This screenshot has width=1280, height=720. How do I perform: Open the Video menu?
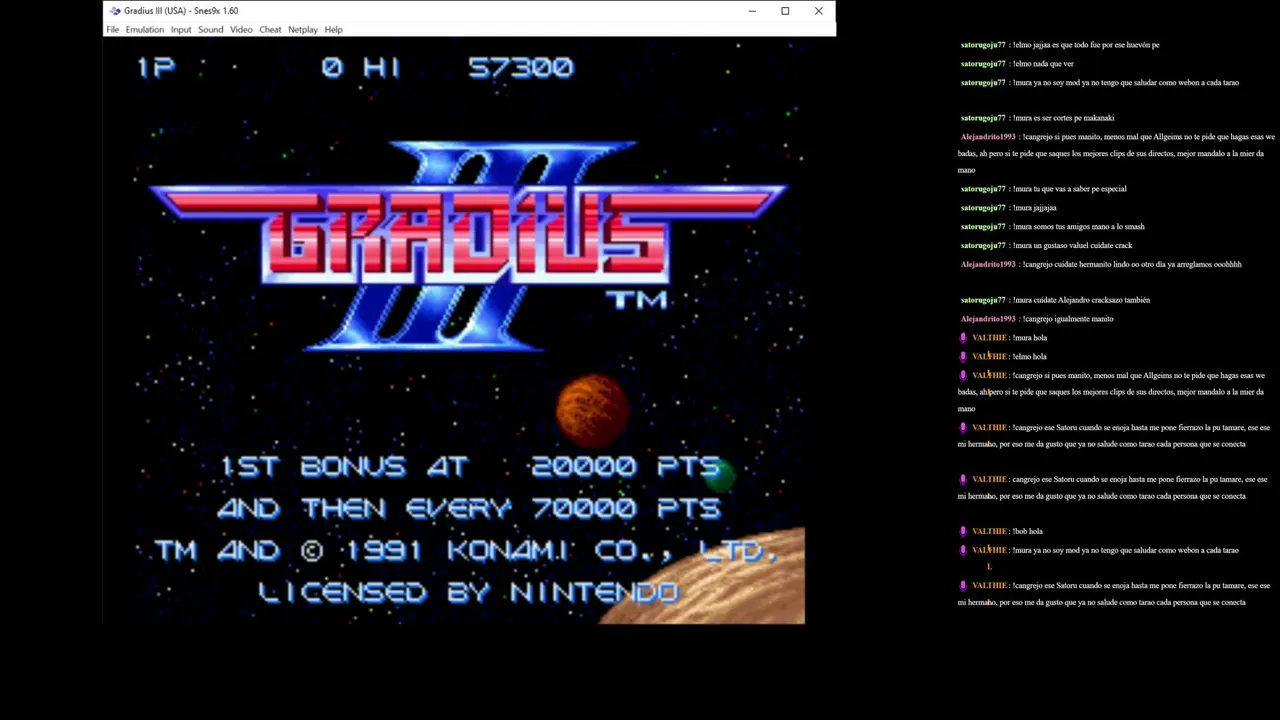(241, 30)
